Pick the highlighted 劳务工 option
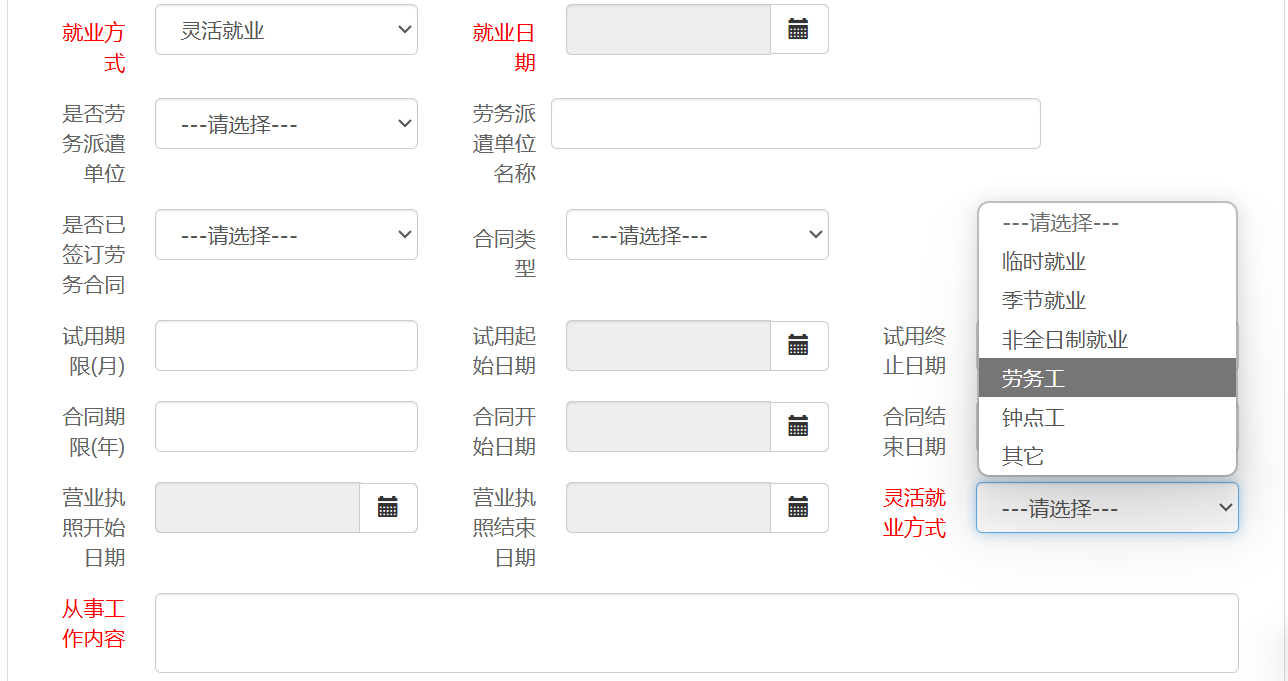This screenshot has height=681, width=1288. 1034,378
